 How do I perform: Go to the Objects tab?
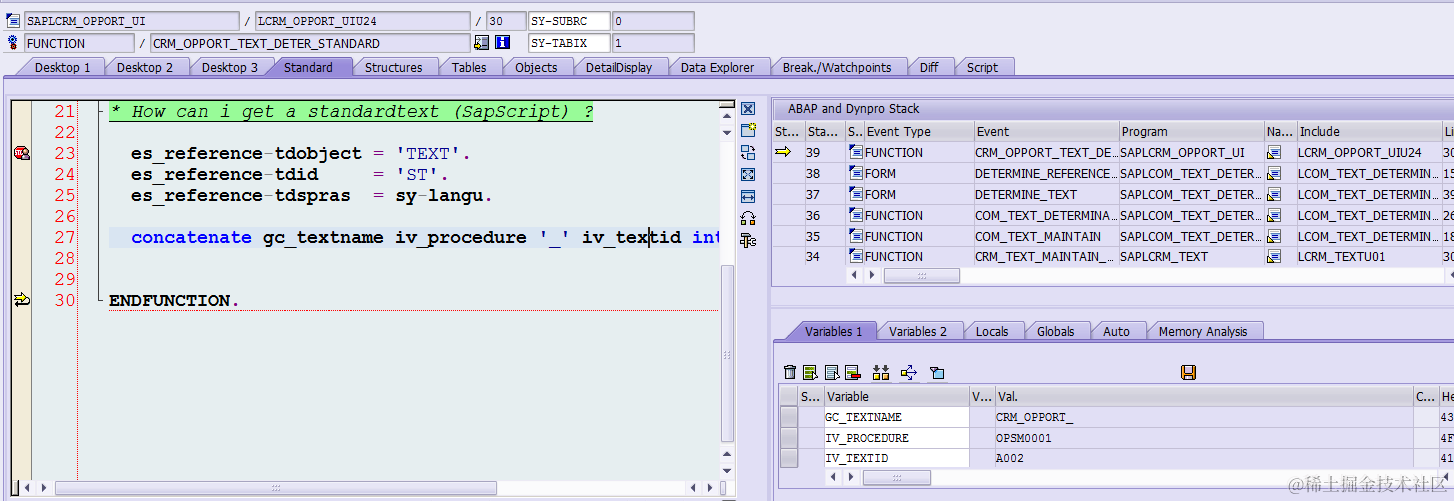[536, 67]
